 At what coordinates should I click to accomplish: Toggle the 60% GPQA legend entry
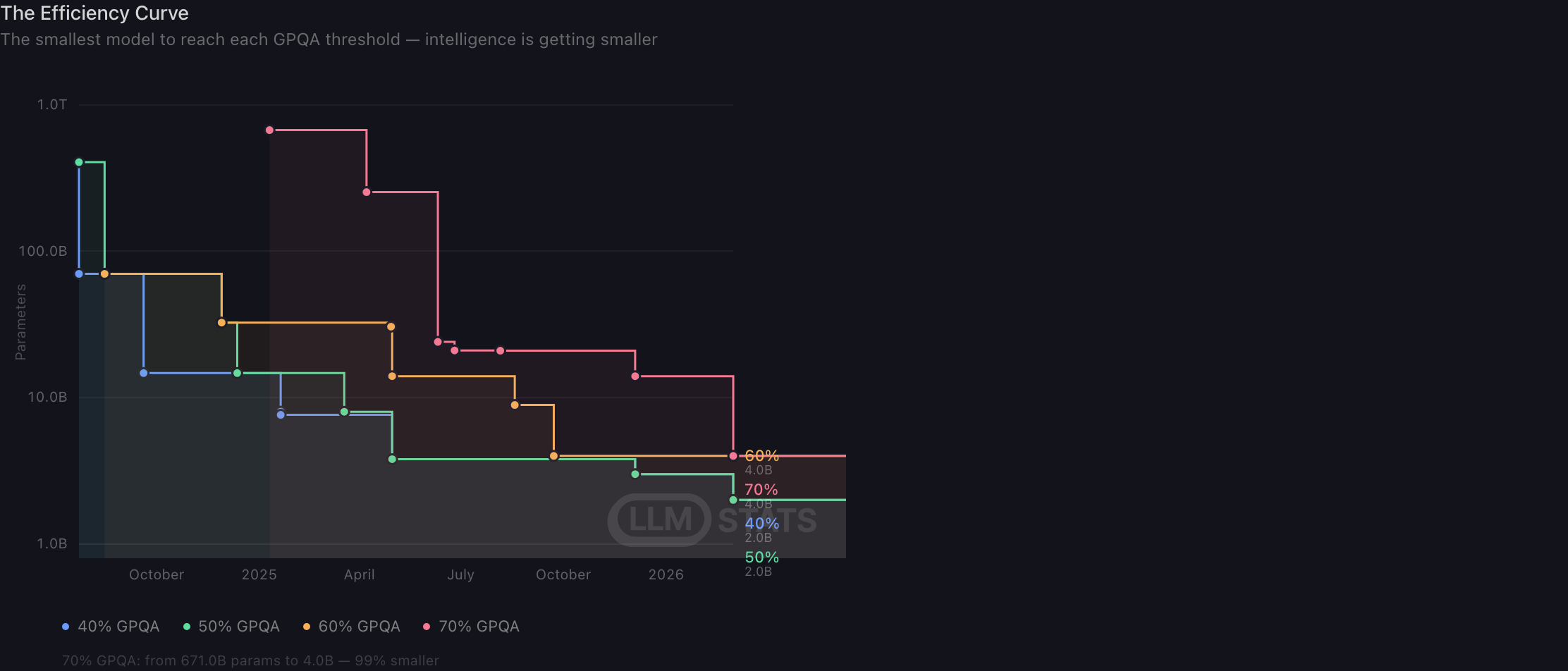coord(352,627)
